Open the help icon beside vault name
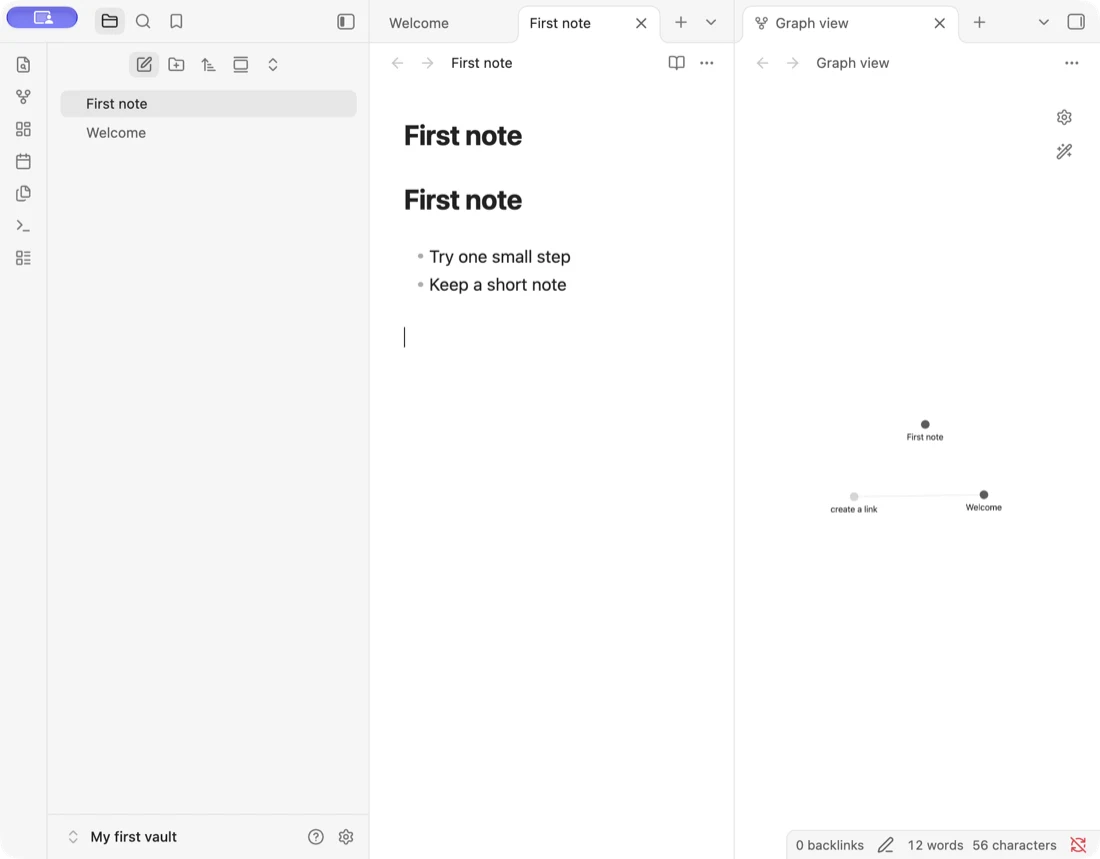Image resolution: width=1100 pixels, height=859 pixels. point(316,837)
